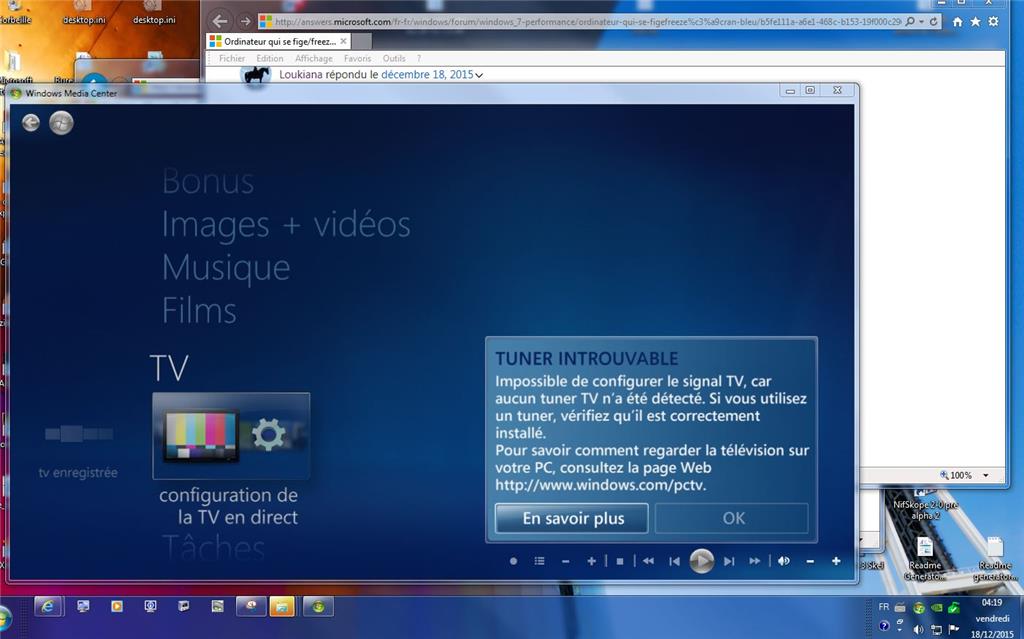Click the Media Center back arrow button
Screen dimensions: 1024x639
(31, 123)
